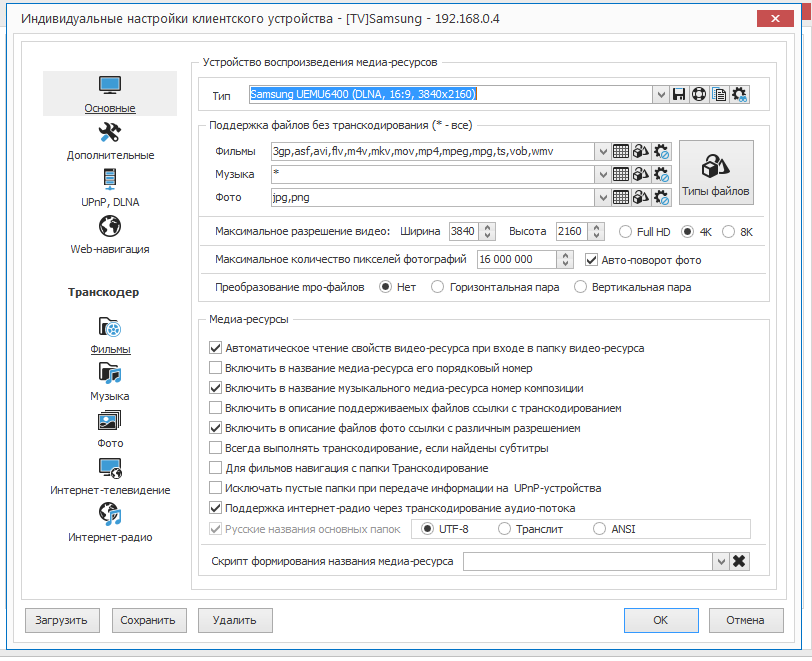Switch to the Дополнительные settings section

110,141
